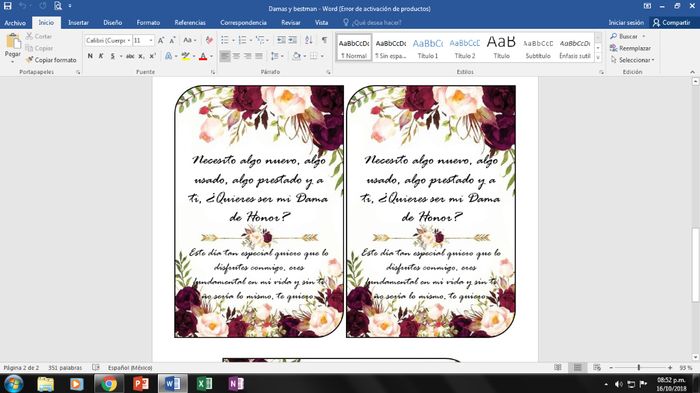
Task: Switch to Insertar tab
Action: (79, 22)
